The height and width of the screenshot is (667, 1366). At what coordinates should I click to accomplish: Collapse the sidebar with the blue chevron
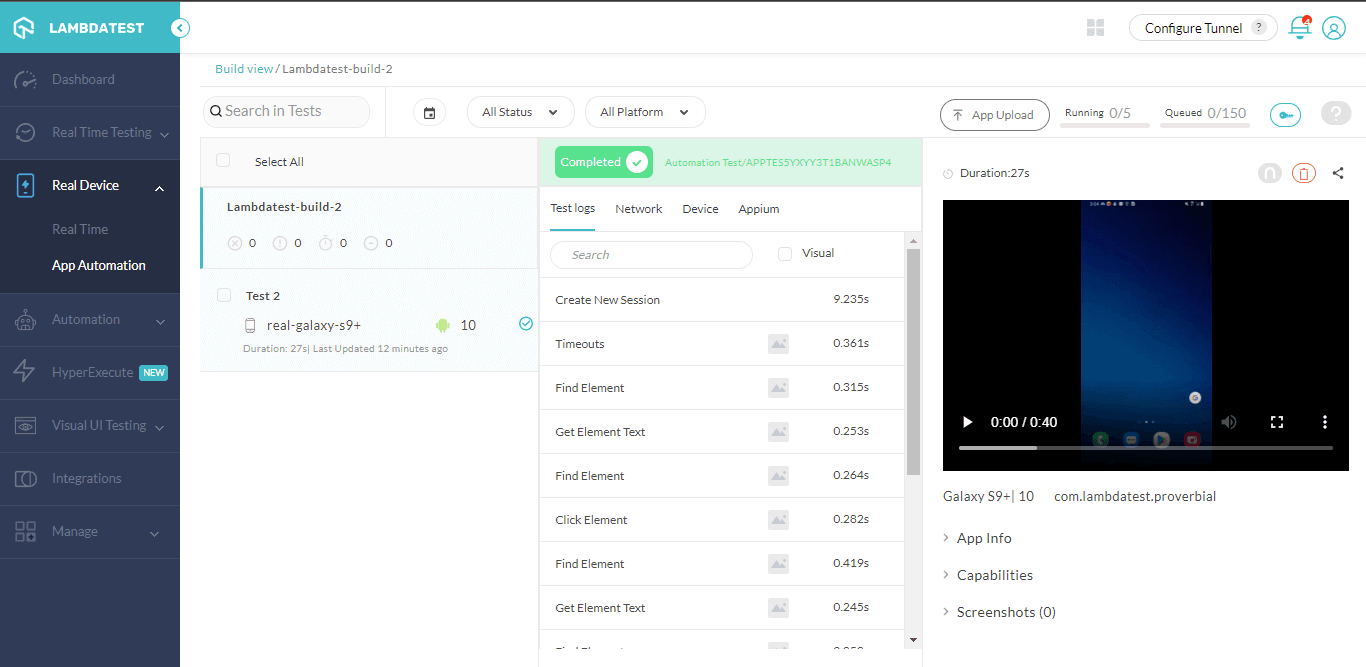click(x=180, y=28)
